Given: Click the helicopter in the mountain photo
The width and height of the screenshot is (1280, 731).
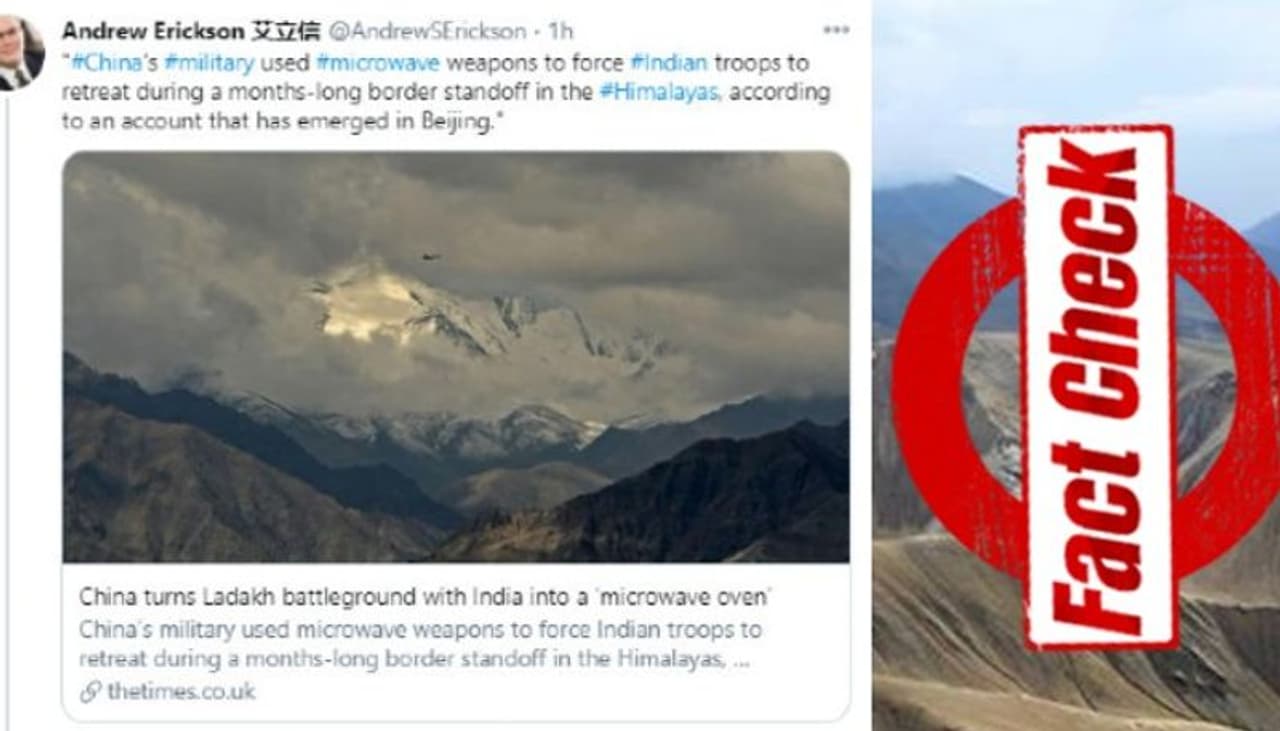Looking at the screenshot, I should tap(432, 257).
